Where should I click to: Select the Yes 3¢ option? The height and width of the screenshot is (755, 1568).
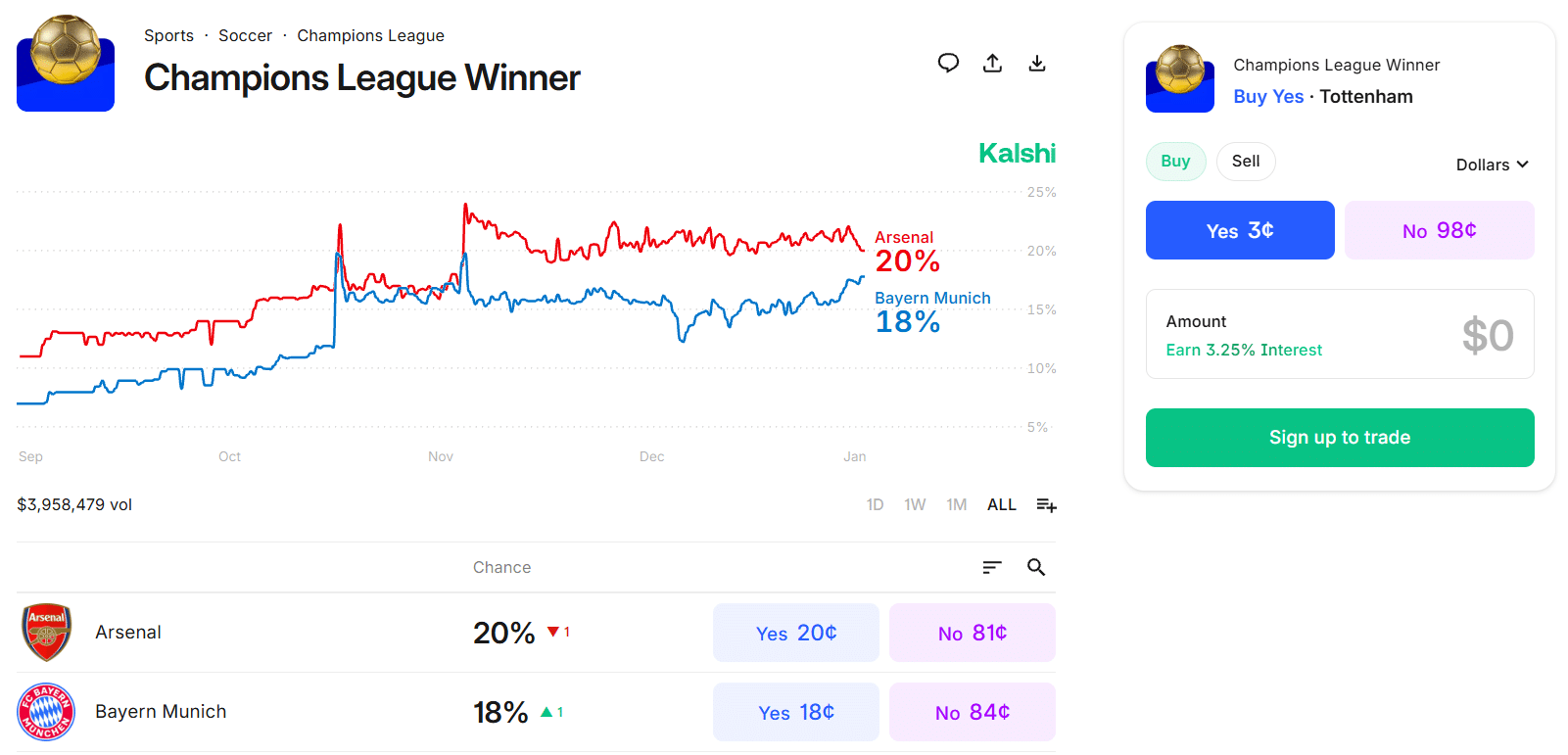pos(1239,230)
